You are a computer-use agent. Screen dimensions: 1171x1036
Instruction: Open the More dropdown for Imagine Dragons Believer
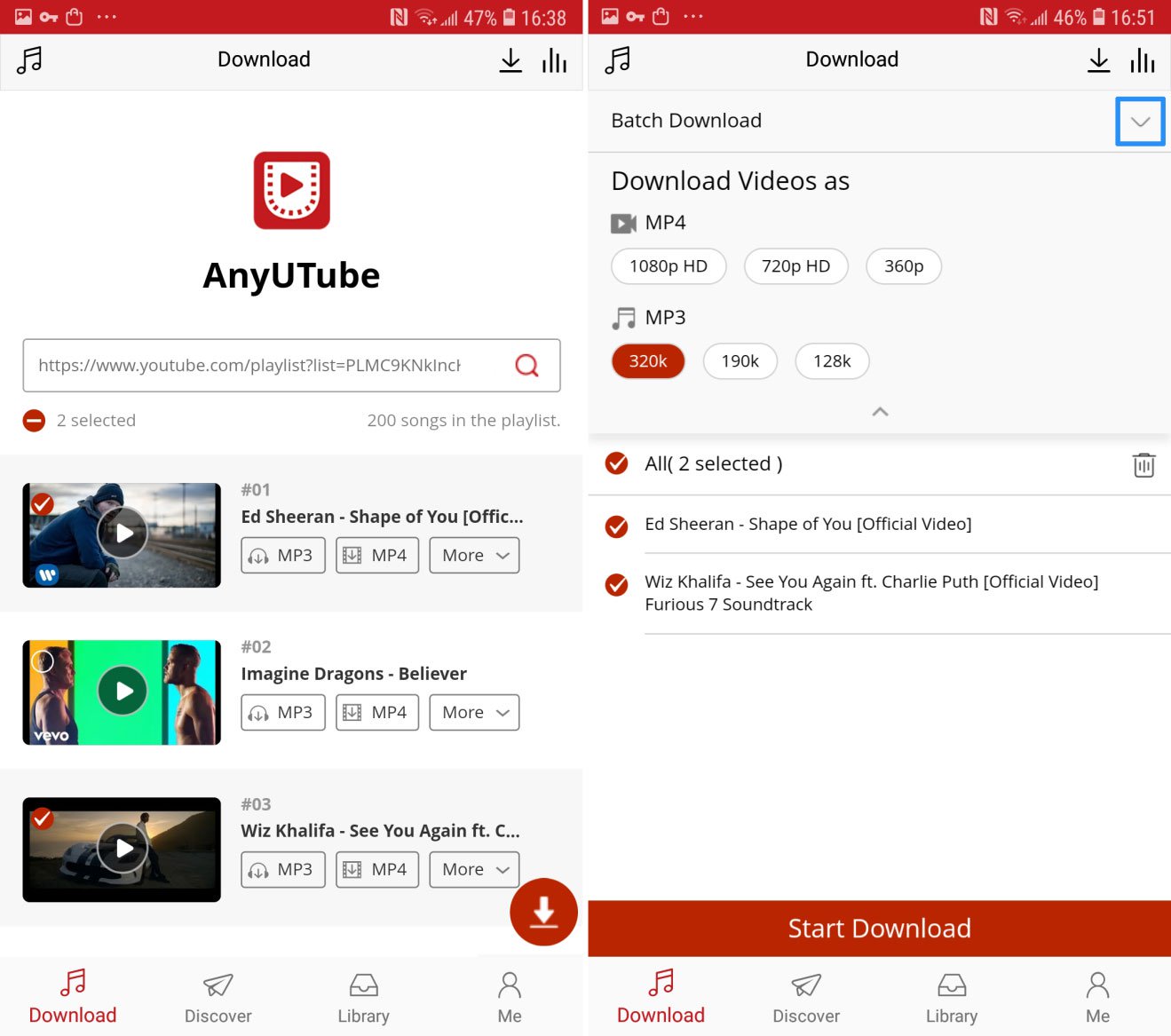click(x=473, y=712)
